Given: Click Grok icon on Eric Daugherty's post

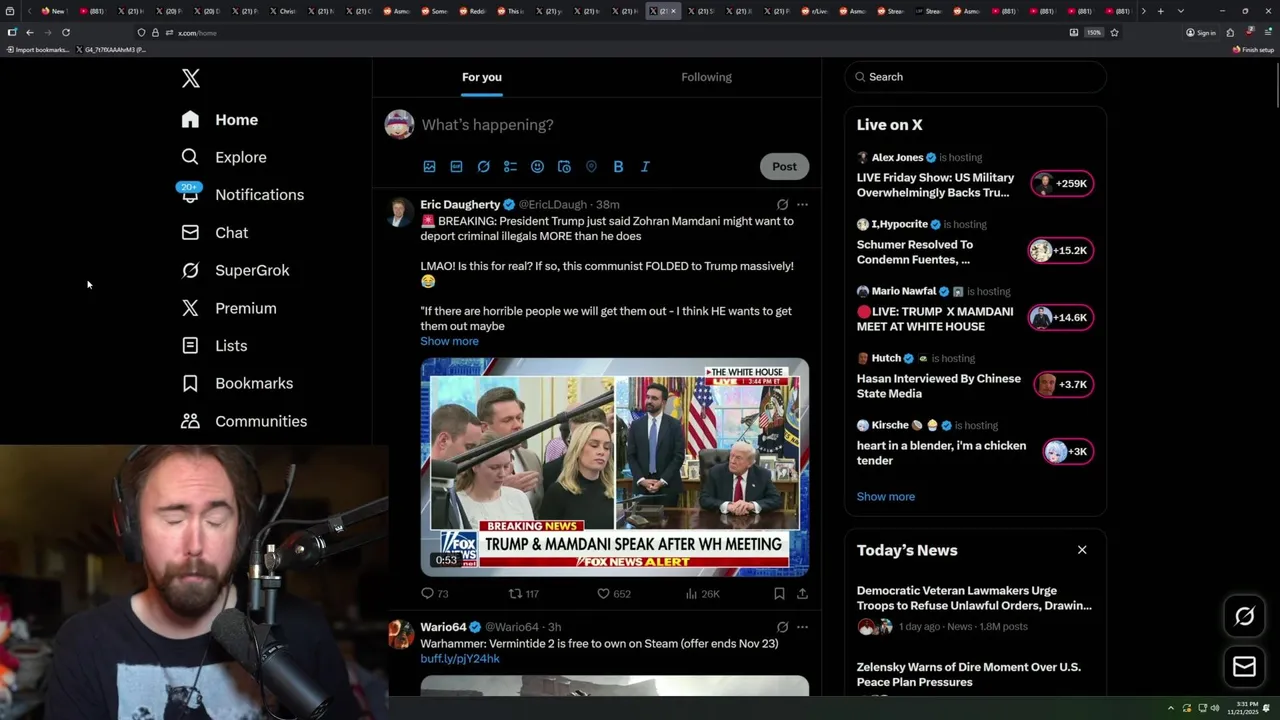Looking at the screenshot, I should tap(782, 204).
